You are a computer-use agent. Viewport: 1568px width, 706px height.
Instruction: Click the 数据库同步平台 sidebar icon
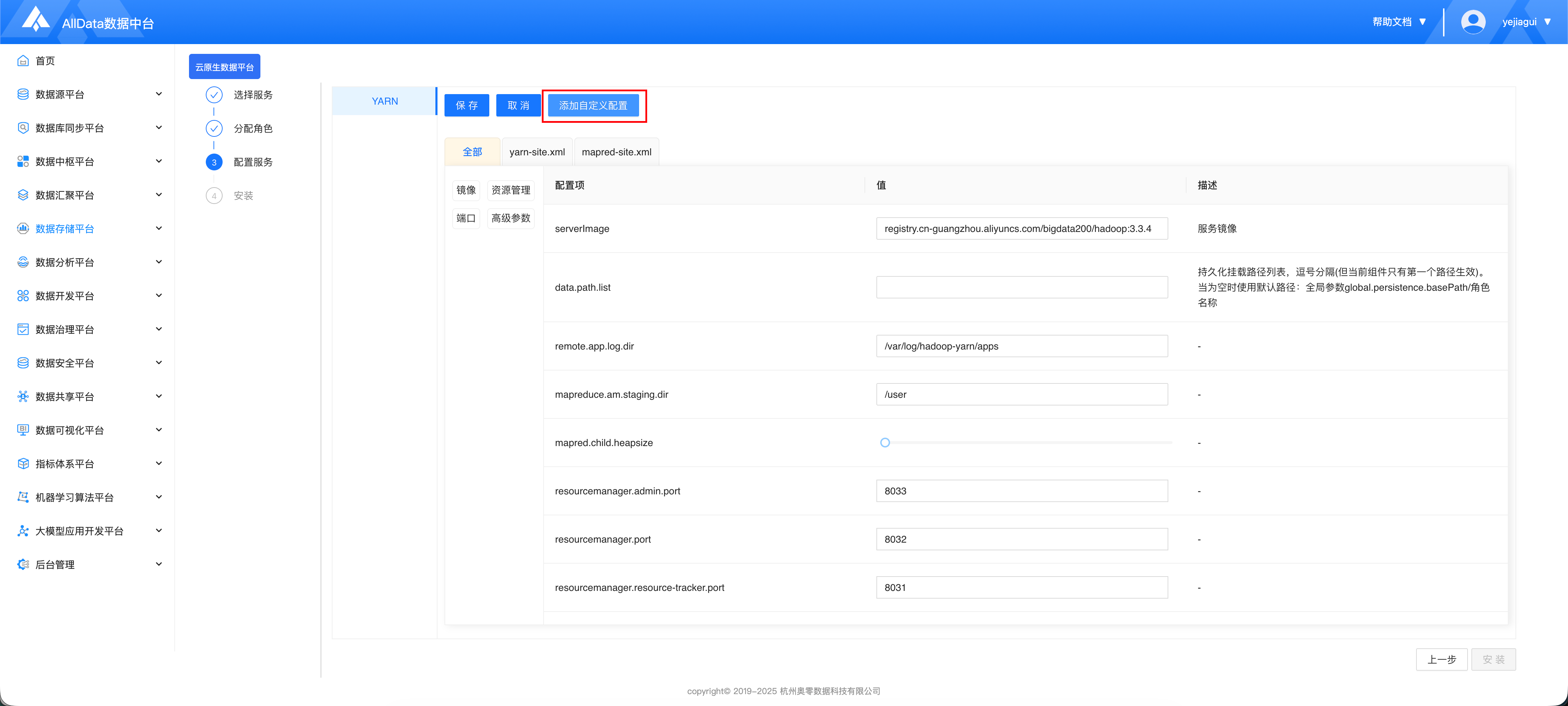[x=23, y=128]
